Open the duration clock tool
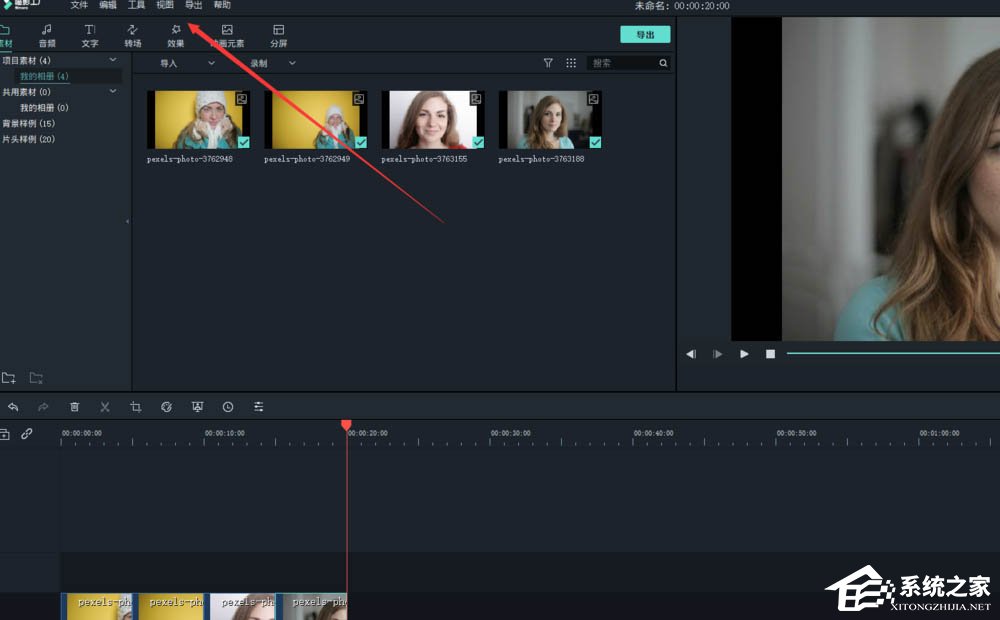The width and height of the screenshot is (1000, 620). pyautogui.click(x=228, y=407)
